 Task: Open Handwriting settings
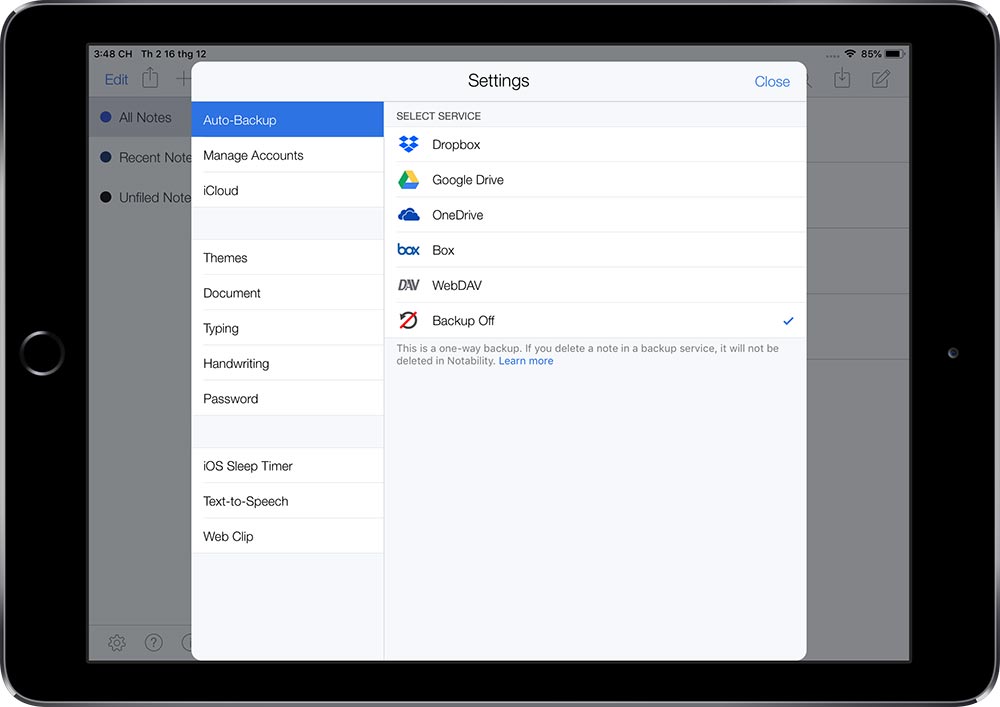click(x=287, y=363)
